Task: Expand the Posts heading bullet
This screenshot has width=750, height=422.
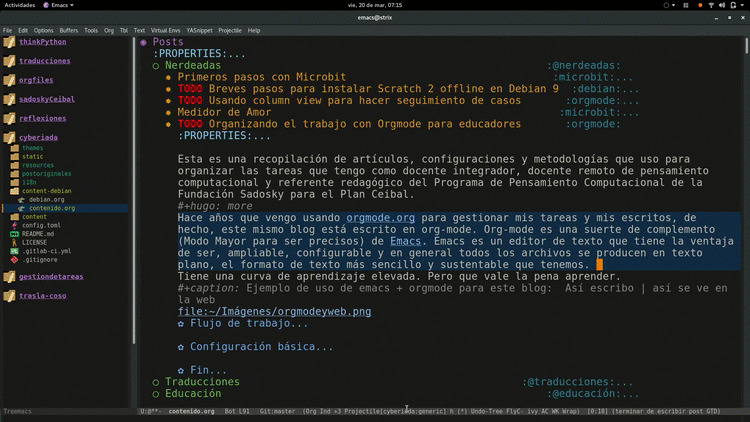Action: [143, 43]
